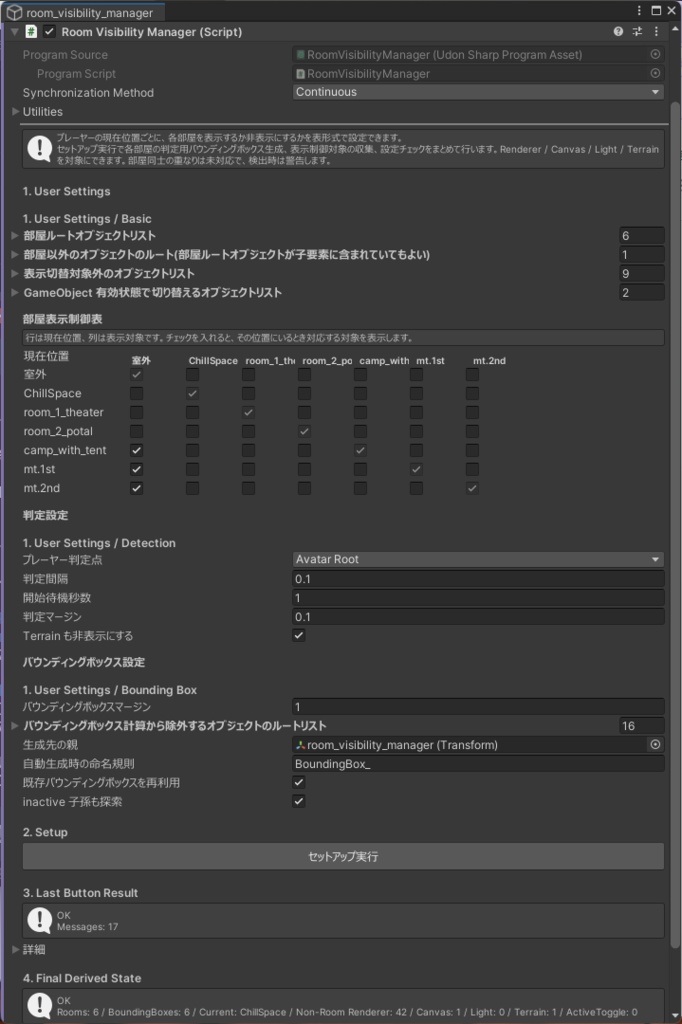Viewport: 682px width, 1024px height.
Task: Click the object picker on Program Source field
Action: [657, 55]
